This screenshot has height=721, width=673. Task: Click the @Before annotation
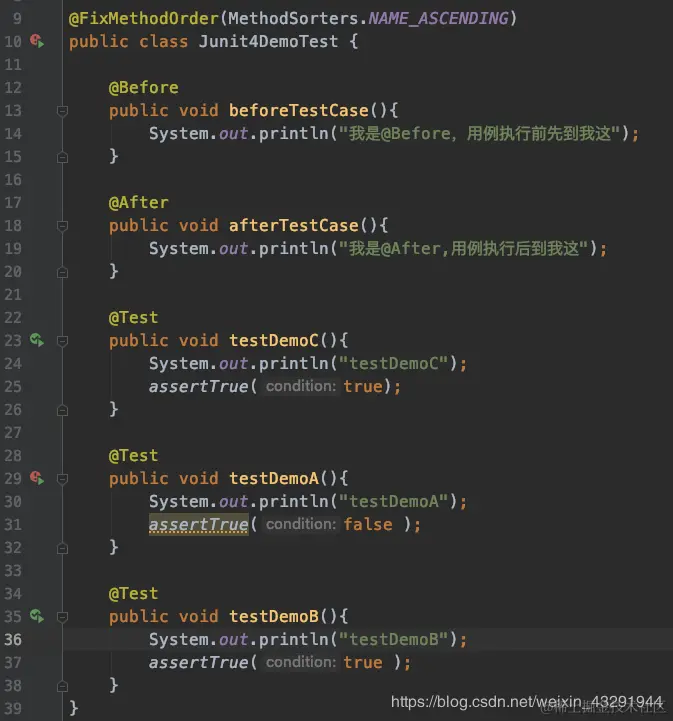point(143,87)
